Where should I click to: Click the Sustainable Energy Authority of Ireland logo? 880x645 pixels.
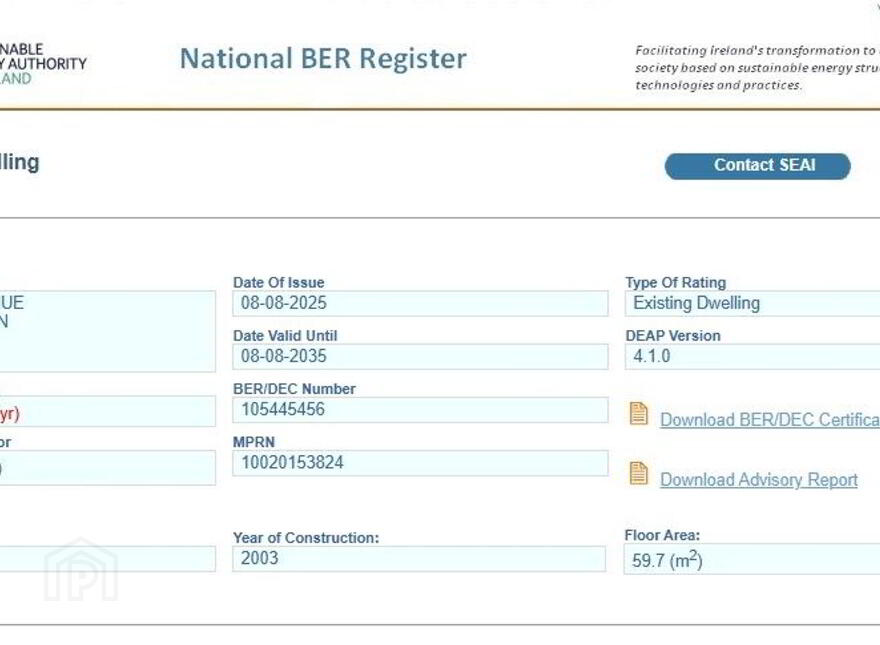click(43, 63)
